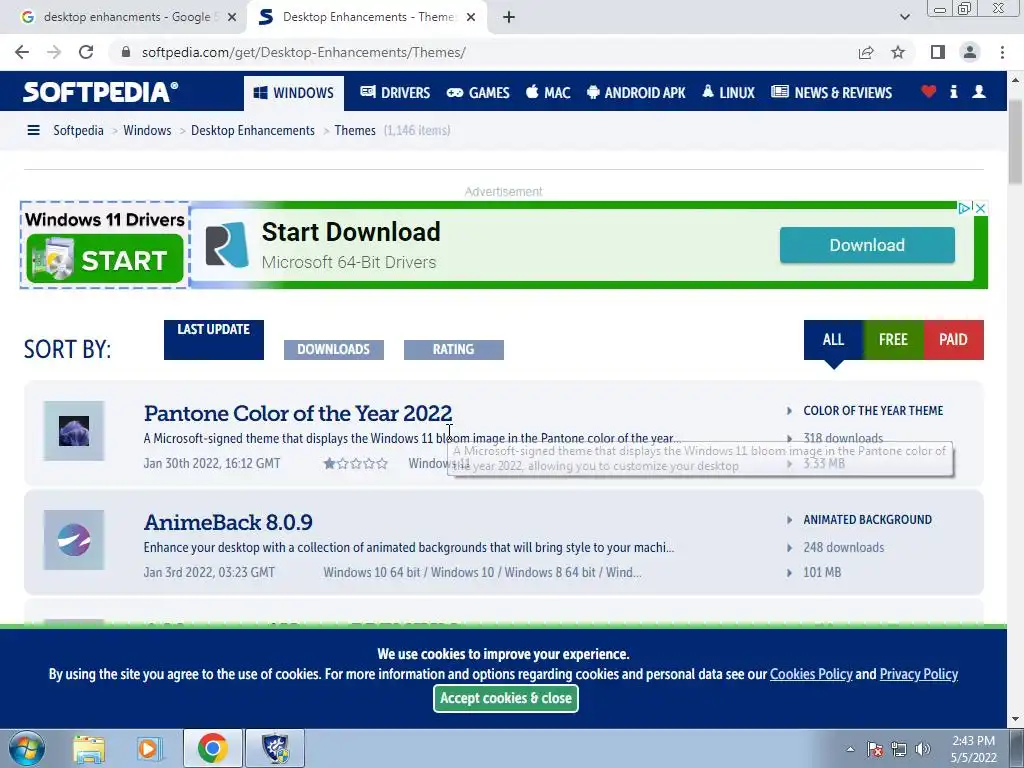
Task: Accept cookies and close banner
Action: (x=505, y=698)
